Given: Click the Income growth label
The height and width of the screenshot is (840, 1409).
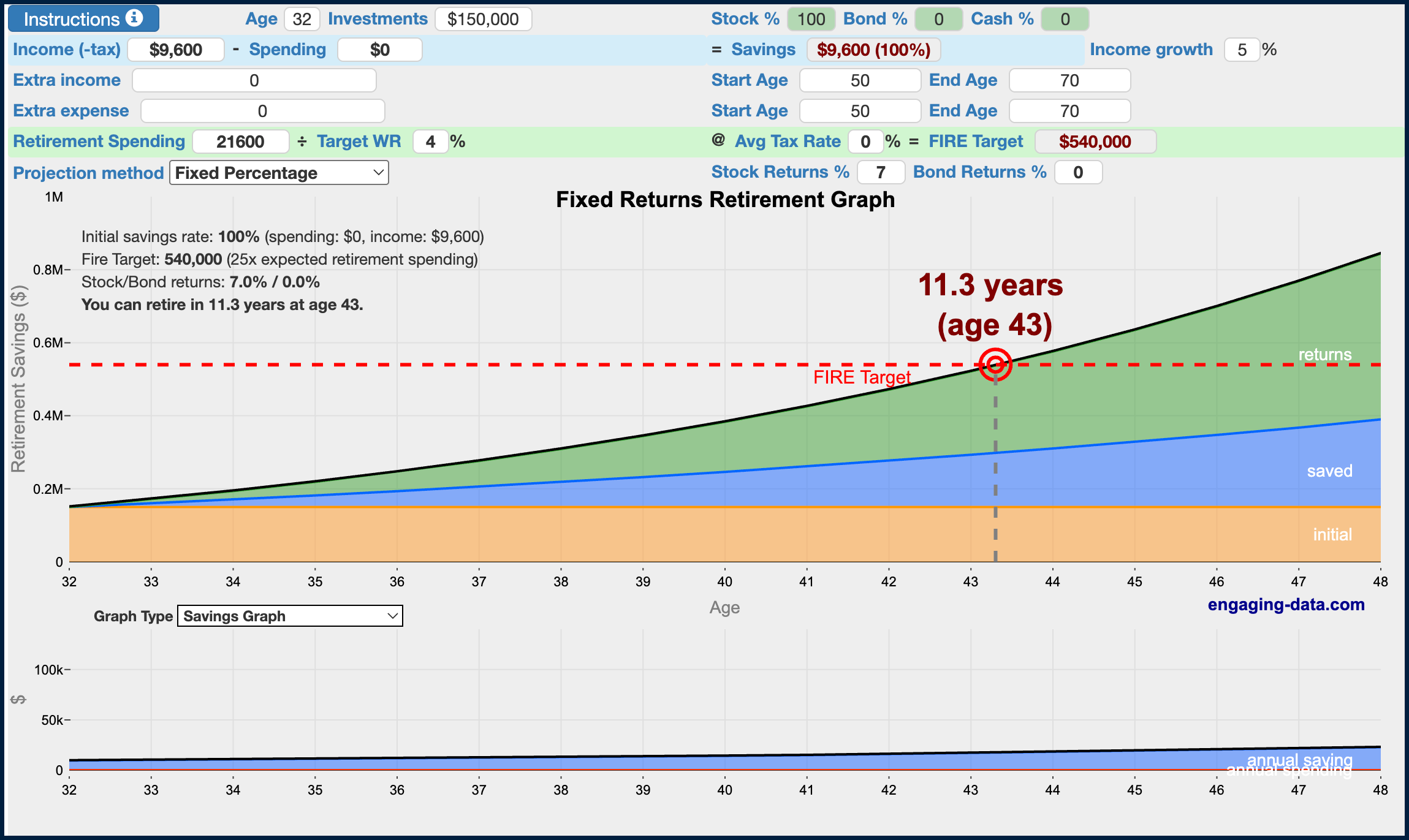Looking at the screenshot, I should coord(1151,50).
